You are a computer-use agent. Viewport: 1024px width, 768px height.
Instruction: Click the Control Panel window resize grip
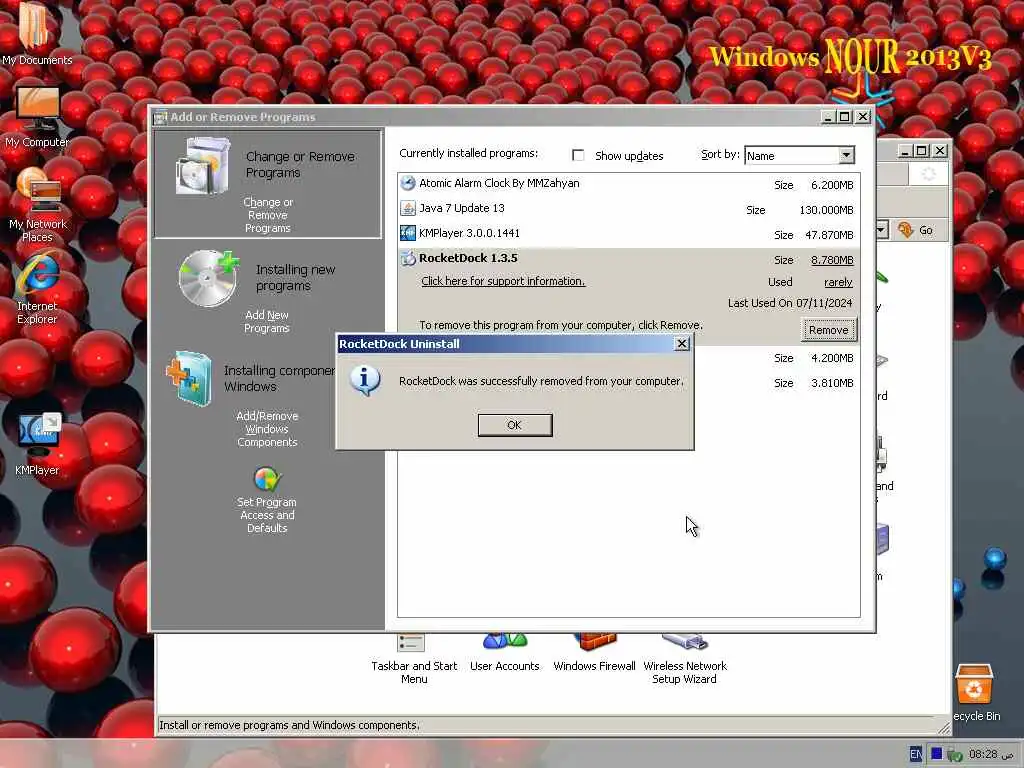tap(944, 728)
